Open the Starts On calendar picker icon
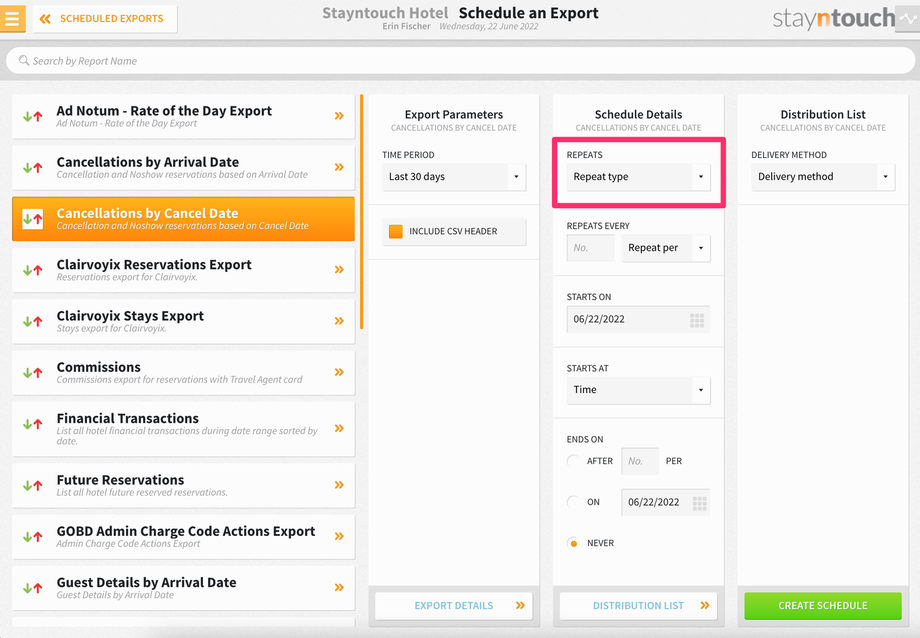This screenshot has height=638, width=920. click(x=696, y=320)
